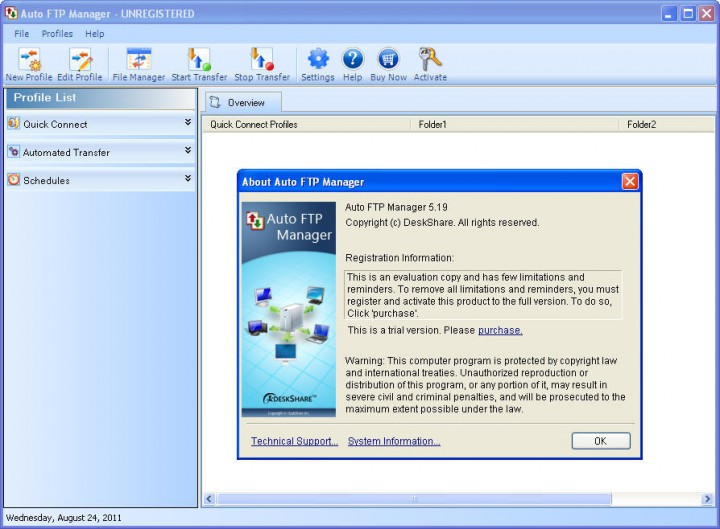720x529 pixels.
Task: Click the scrollbar right arrow
Action: point(707,499)
